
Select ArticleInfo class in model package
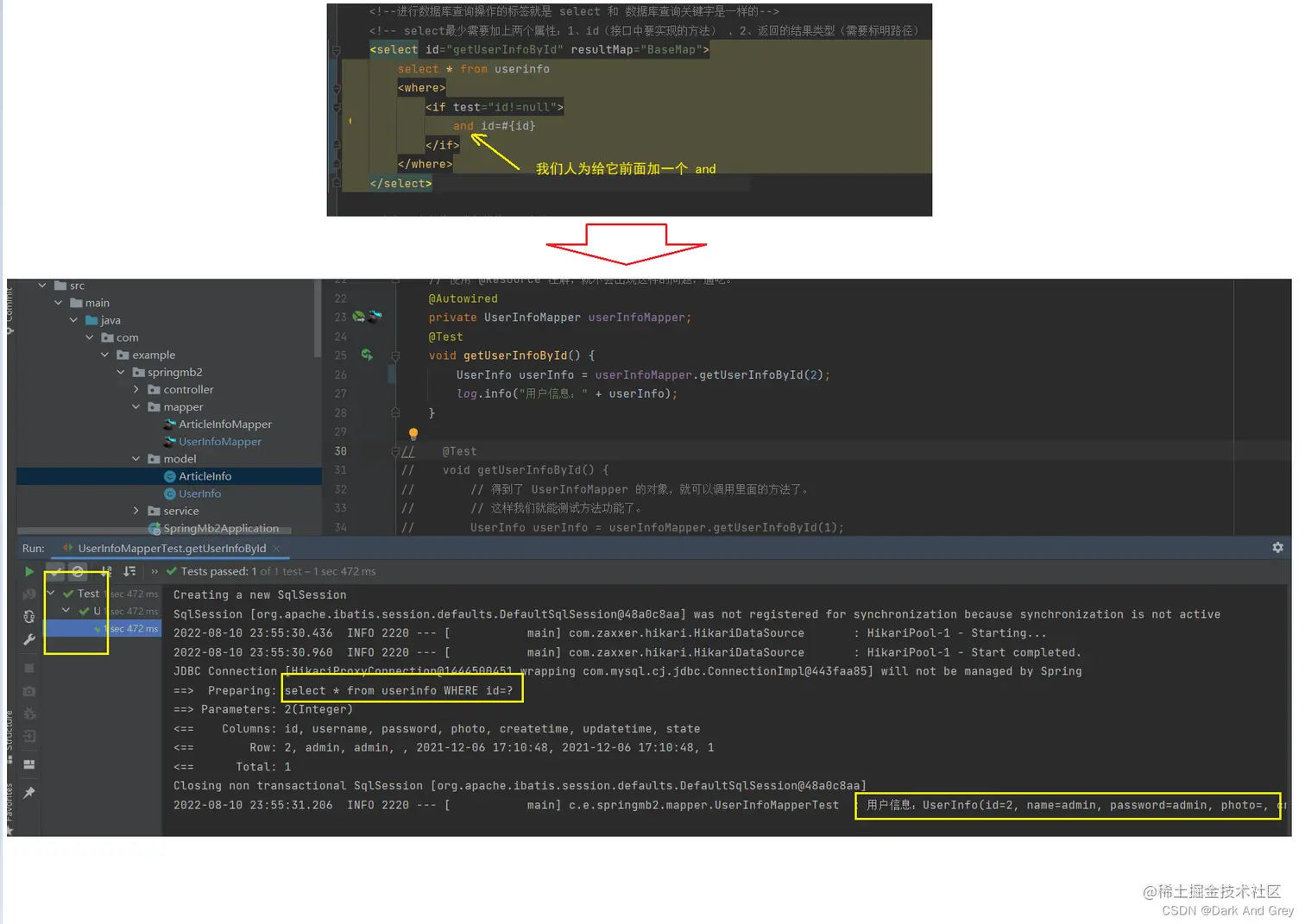click(198, 476)
